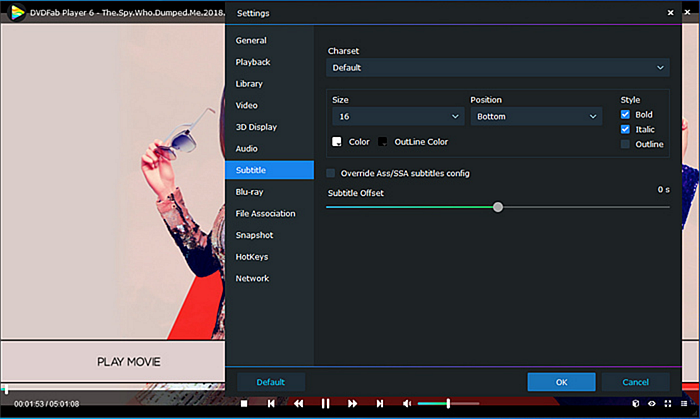Click the OK button
Viewport: 700px width, 419px height.
point(561,382)
